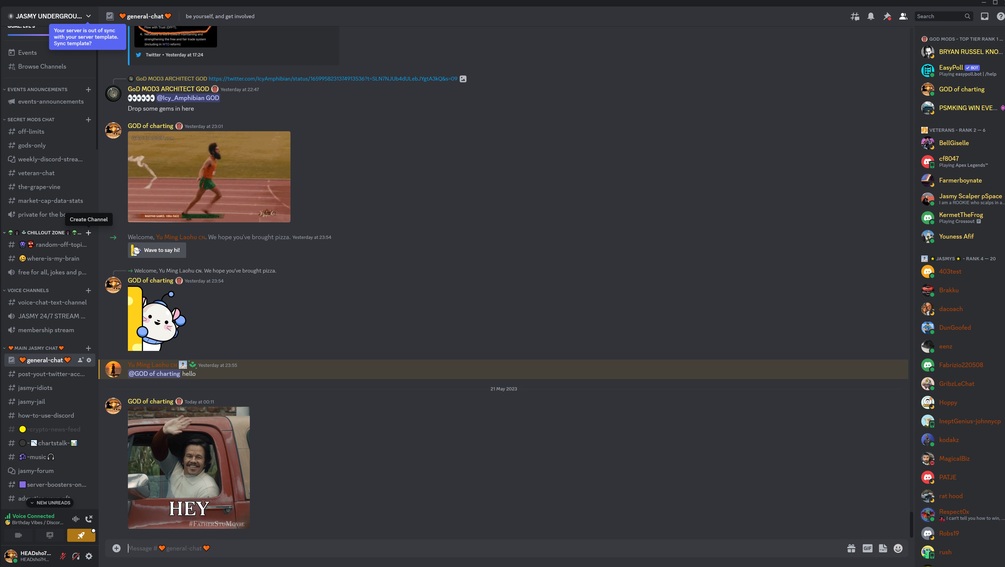Image resolution: width=1005 pixels, height=567 pixels.
Task: Click the gift Nitro icon in message bar
Action: (x=851, y=548)
